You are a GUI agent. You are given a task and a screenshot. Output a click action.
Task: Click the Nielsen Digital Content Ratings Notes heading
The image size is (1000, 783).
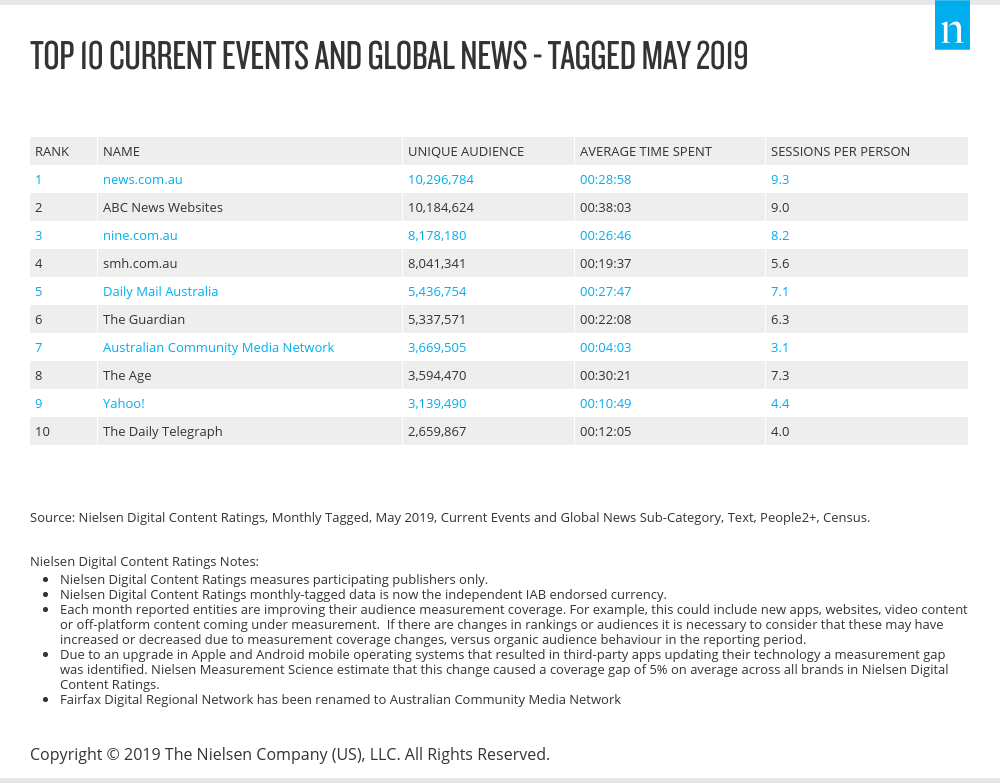(144, 562)
